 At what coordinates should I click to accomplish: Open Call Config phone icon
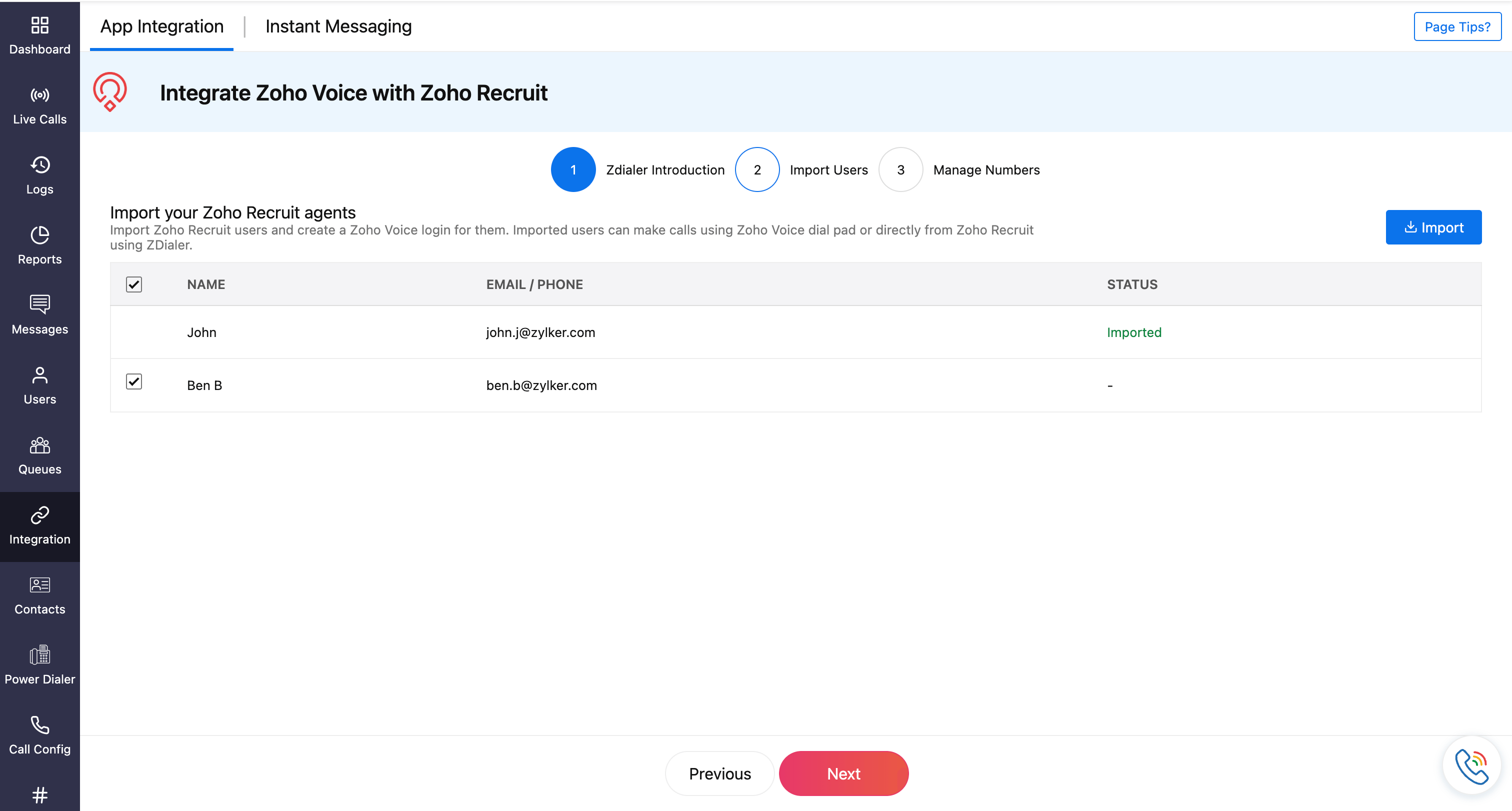click(39, 724)
